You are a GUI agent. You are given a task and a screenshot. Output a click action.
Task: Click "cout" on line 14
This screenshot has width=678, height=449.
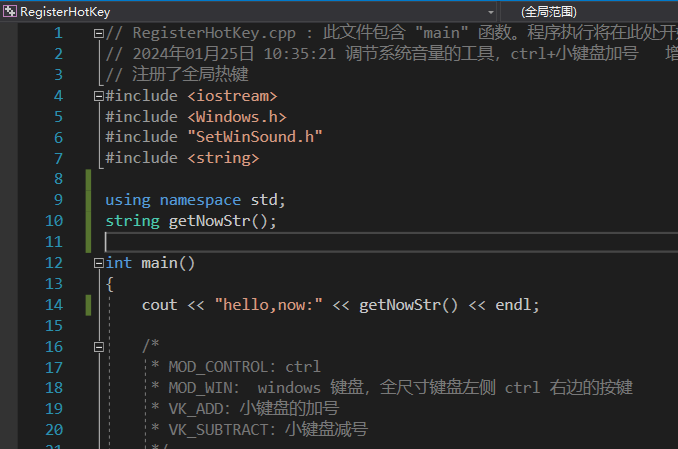160,305
